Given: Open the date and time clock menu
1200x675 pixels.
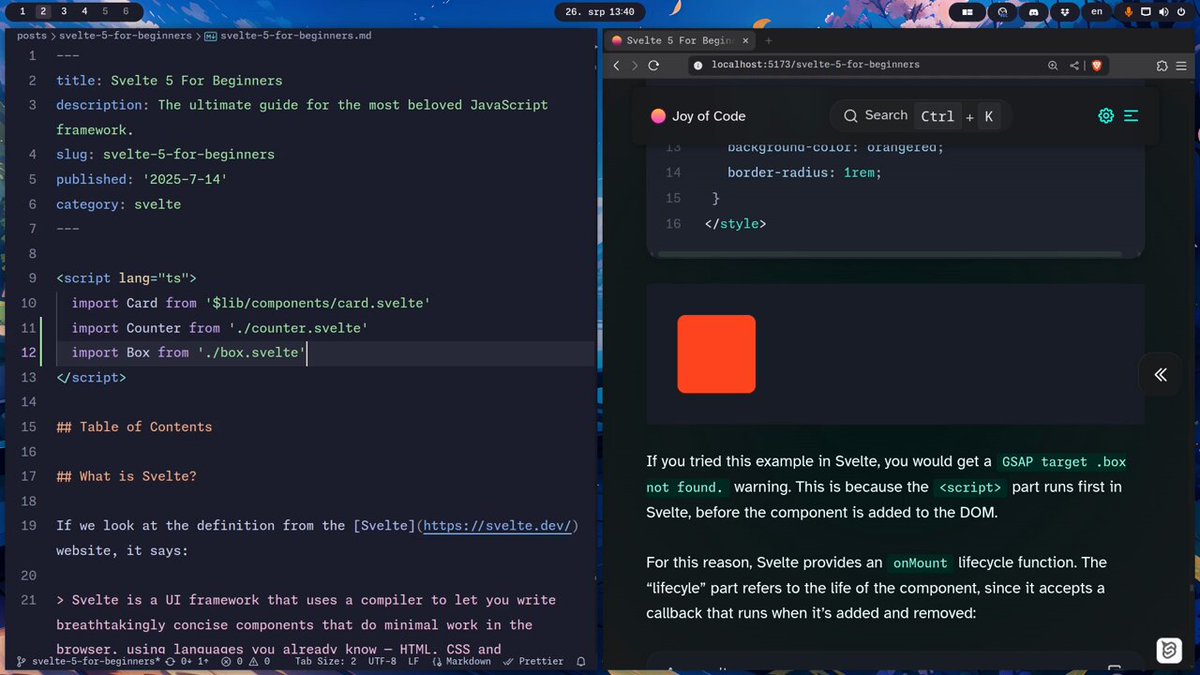Looking at the screenshot, I should [x=600, y=12].
